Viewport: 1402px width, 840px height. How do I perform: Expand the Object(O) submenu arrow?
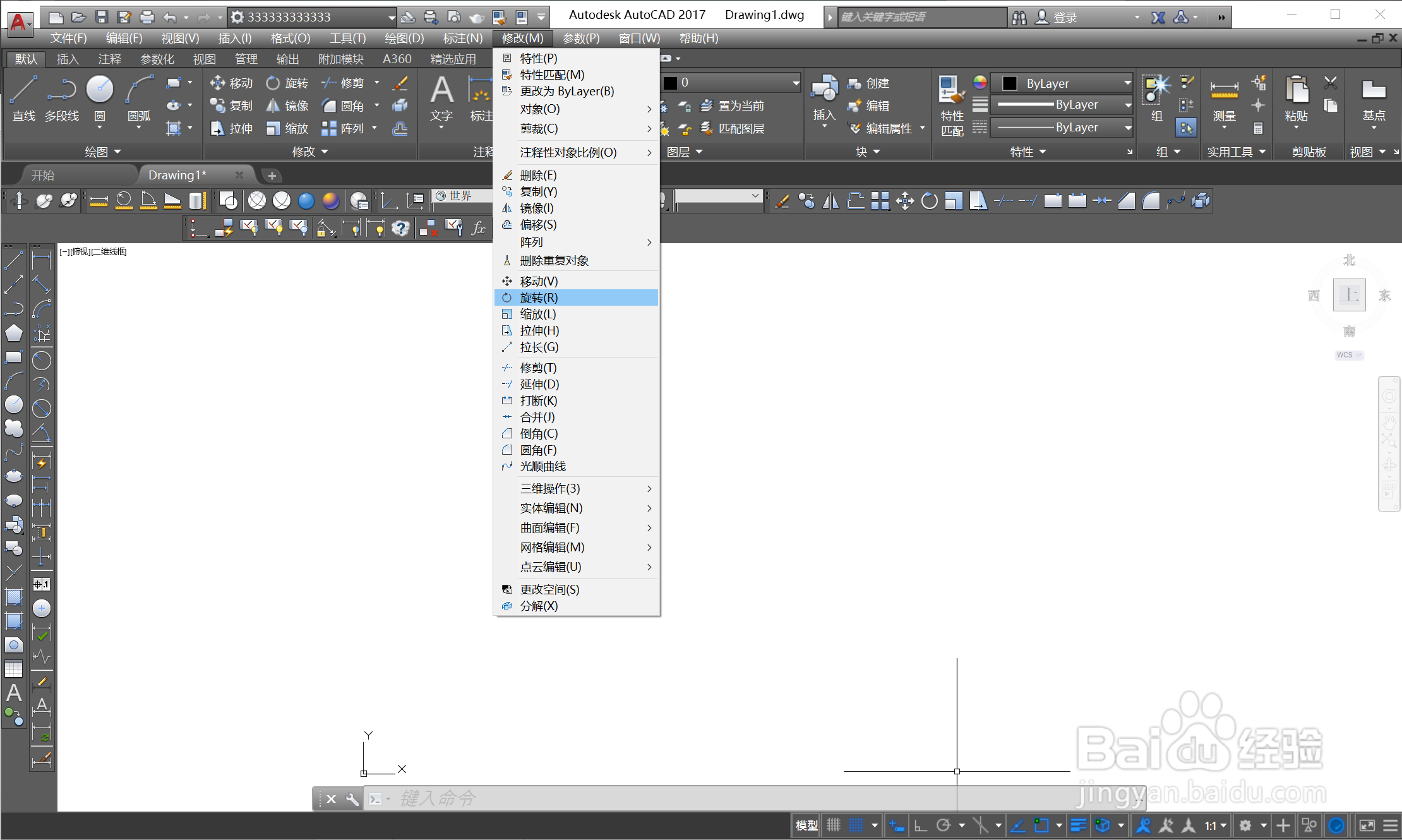(x=649, y=109)
